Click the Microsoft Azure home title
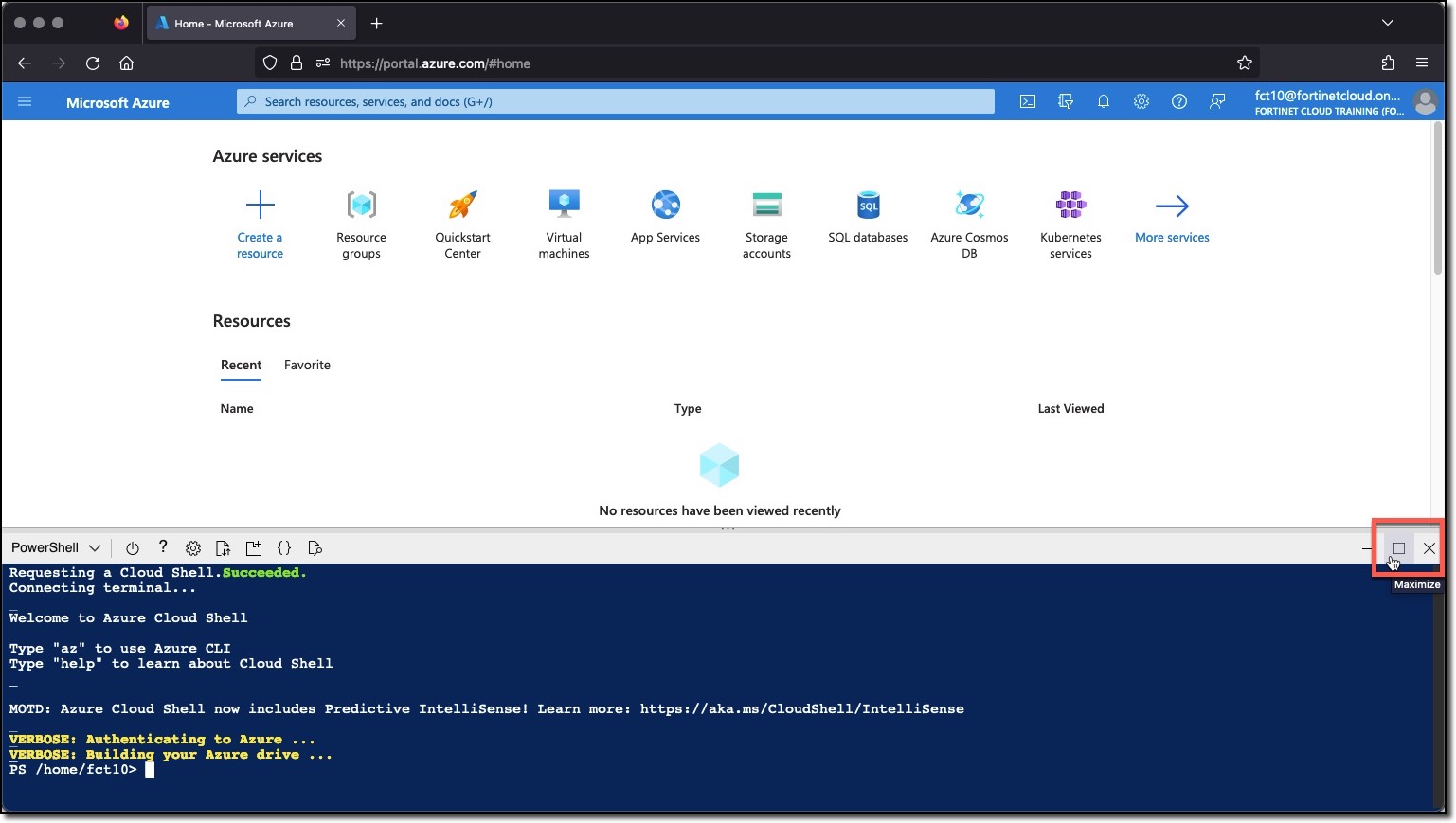The image size is (1456, 823). (x=117, y=102)
